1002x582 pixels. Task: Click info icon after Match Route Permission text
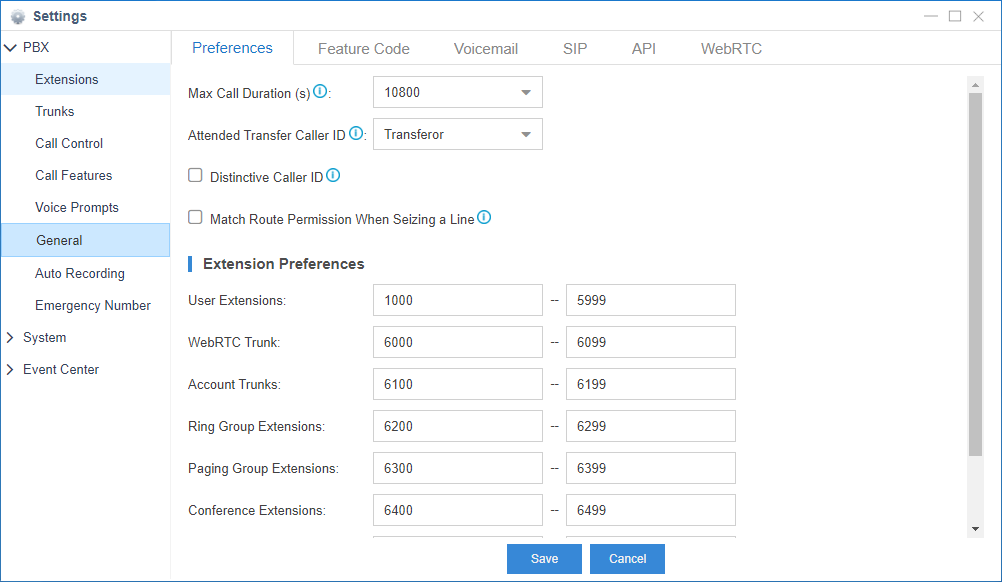pyautogui.click(x=484, y=216)
